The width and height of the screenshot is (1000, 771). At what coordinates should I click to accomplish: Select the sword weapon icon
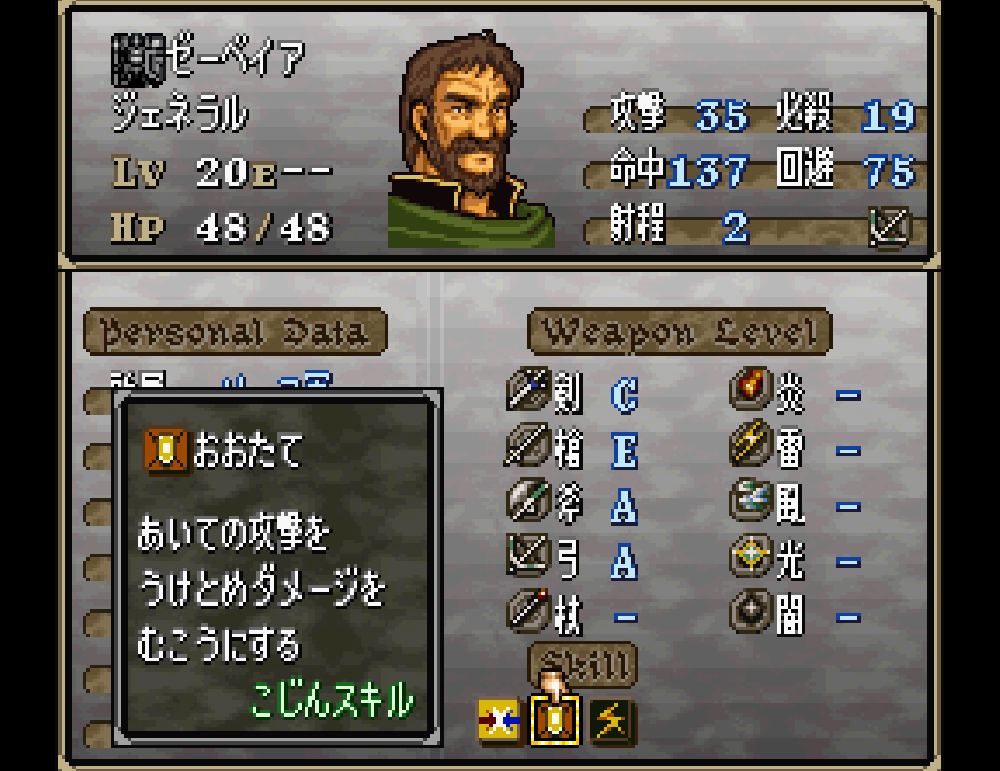pyautogui.click(x=528, y=388)
